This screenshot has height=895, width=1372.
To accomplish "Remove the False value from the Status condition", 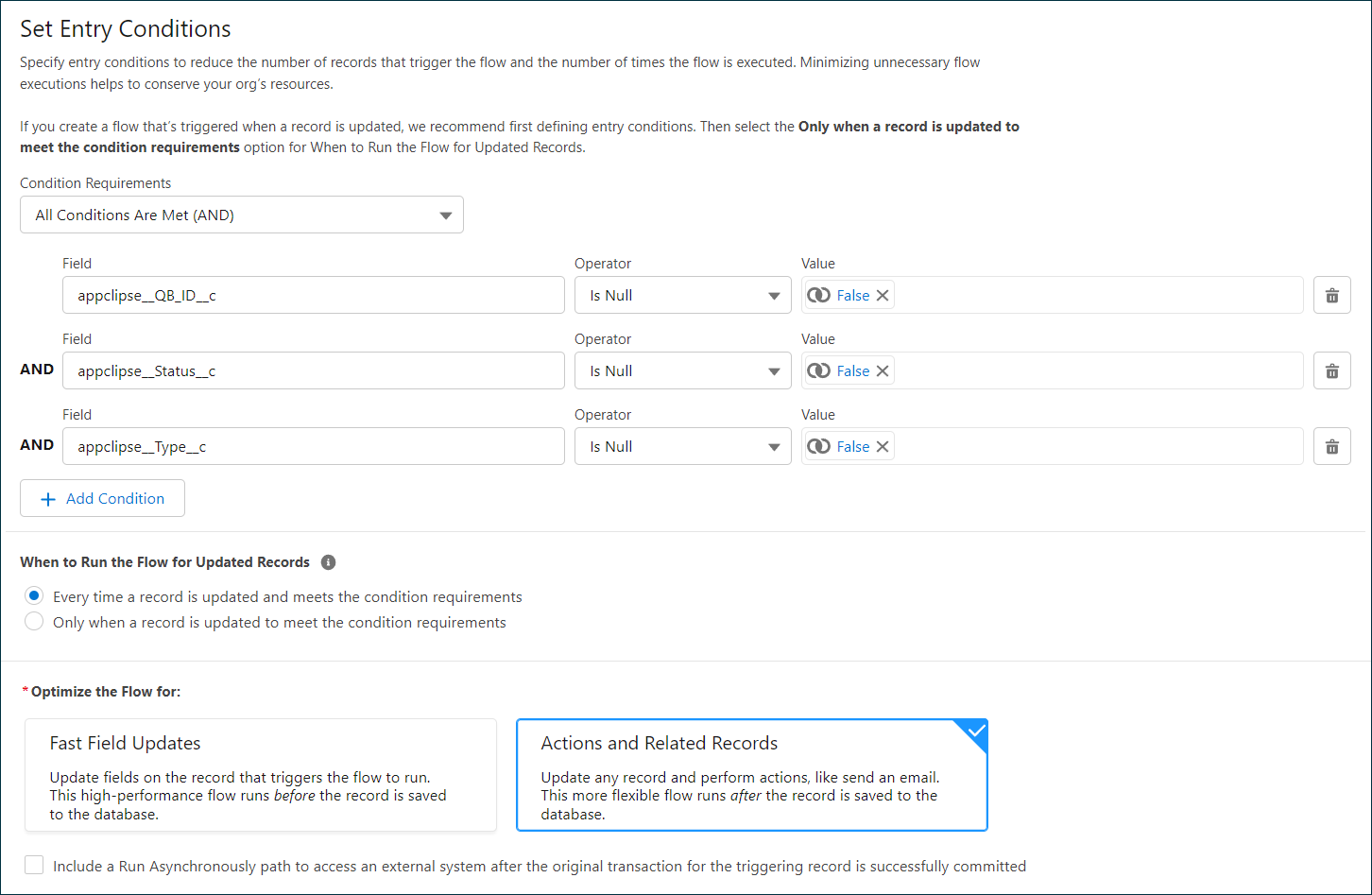I will 882,370.
